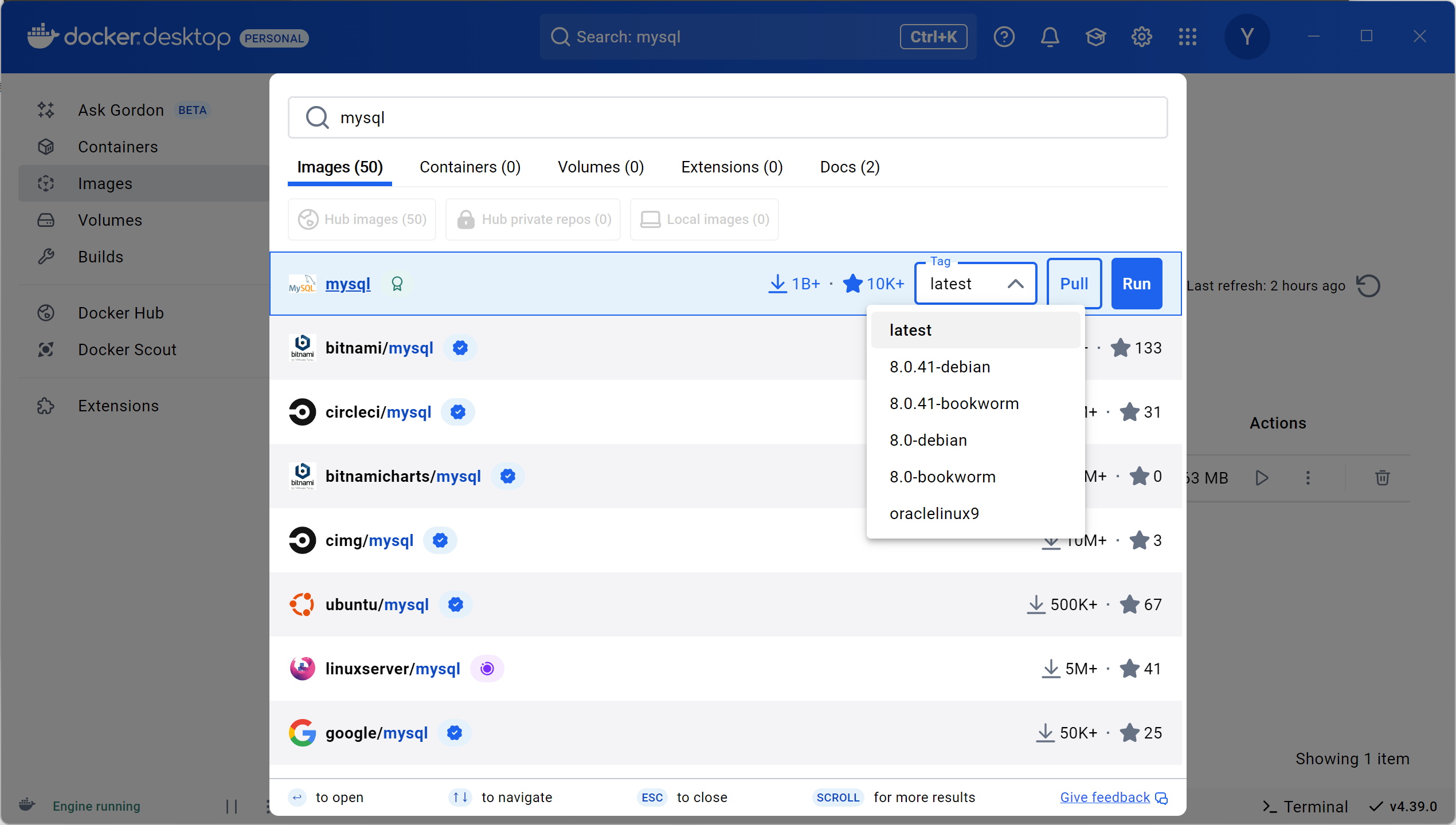The height and width of the screenshot is (825, 1456).
Task: Toggle the Hub images filter
Action: tap(362, 219)
